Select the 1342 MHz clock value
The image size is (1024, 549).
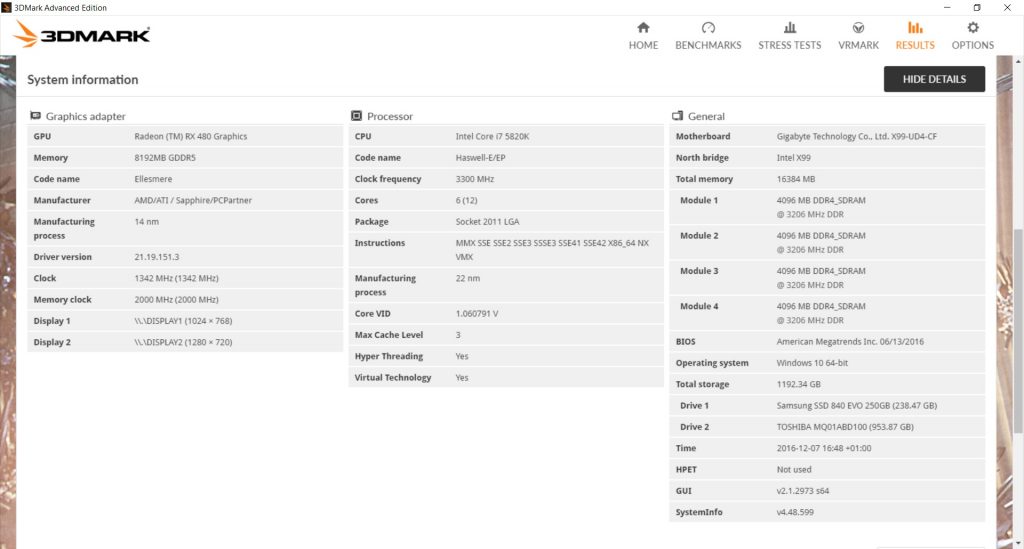pyautogui.click(x=176, y=278)
